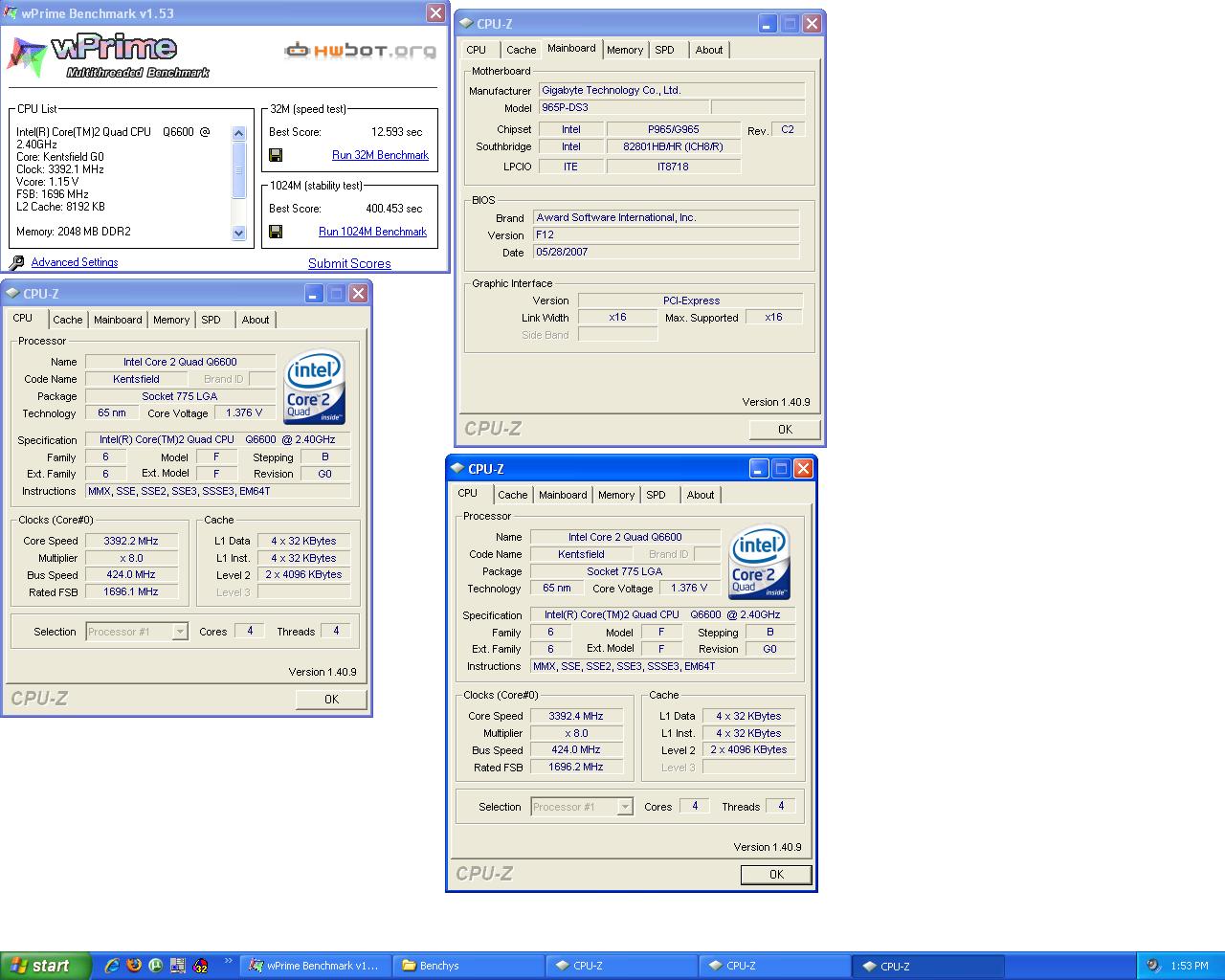Open the Windows Start menu

(x=46, y=966)
